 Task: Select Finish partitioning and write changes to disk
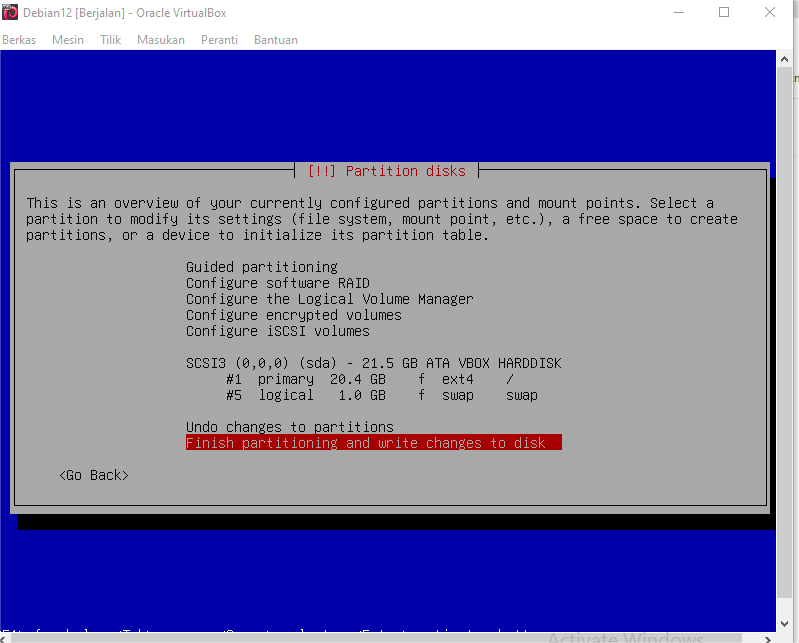click(x=373, y=443)
